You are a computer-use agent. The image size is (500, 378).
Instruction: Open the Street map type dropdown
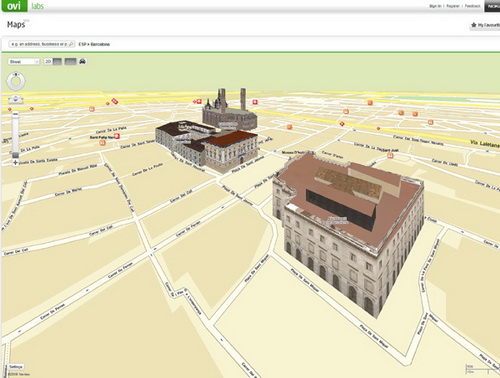pos(24,62)
